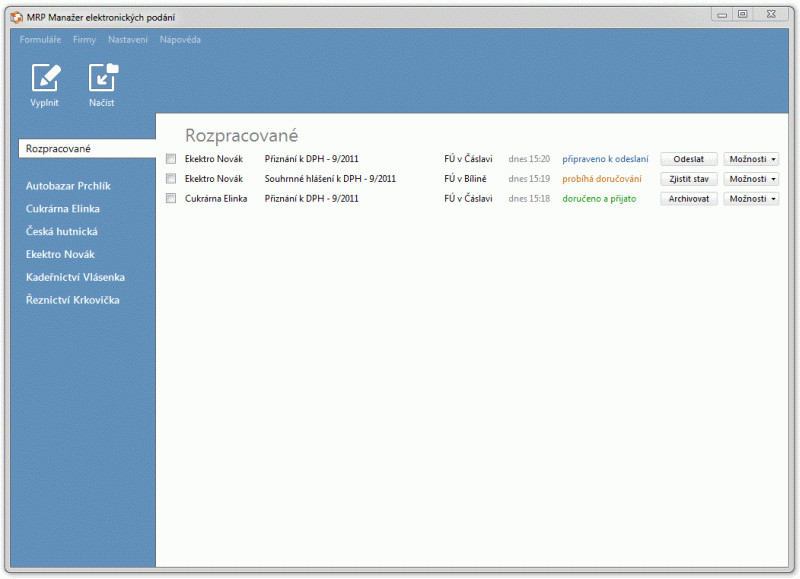Click status text doručeno a přijato
This screenshot has height=579, width=800.
click(x=599, y=199)
